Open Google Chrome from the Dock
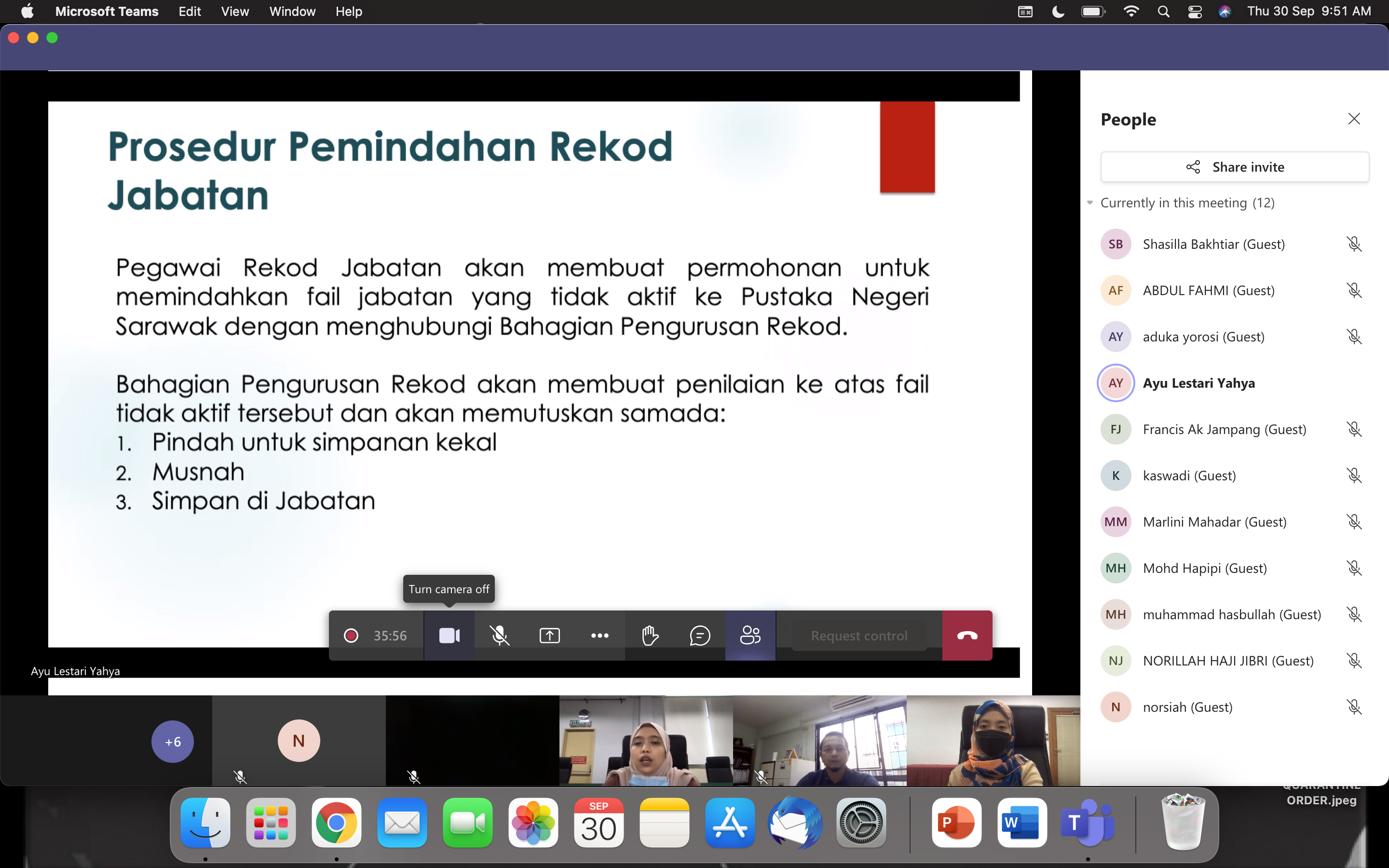 [336, 823]
